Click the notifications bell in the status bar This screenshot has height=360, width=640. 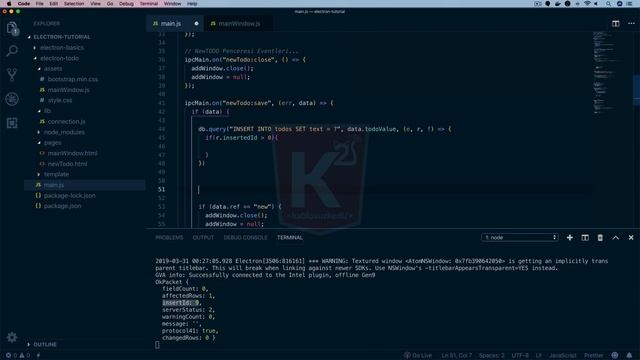click(629, 356)
